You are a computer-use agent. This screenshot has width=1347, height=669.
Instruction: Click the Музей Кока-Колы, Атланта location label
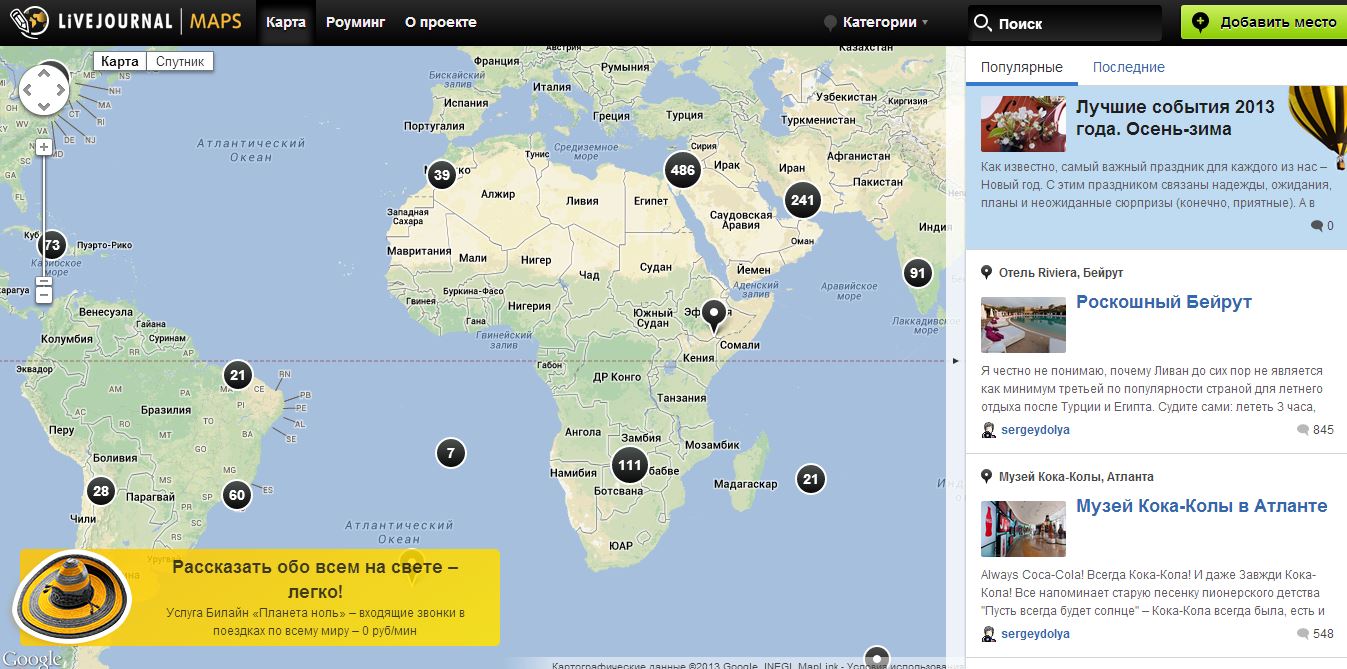[x=1076, y=476]
